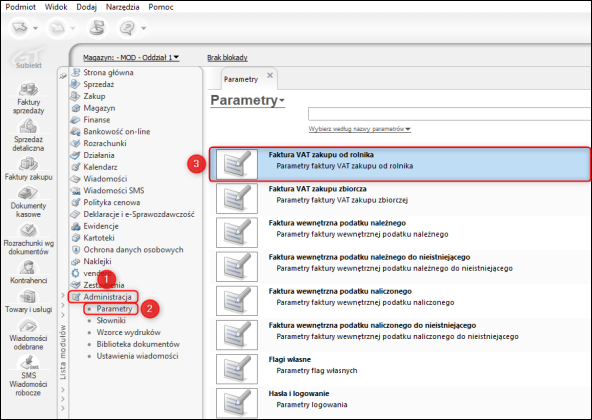The height and width of the screenshot is (420, 592).
Task: Expand the help icon dropdown arrow
Action: click(143, 28)
